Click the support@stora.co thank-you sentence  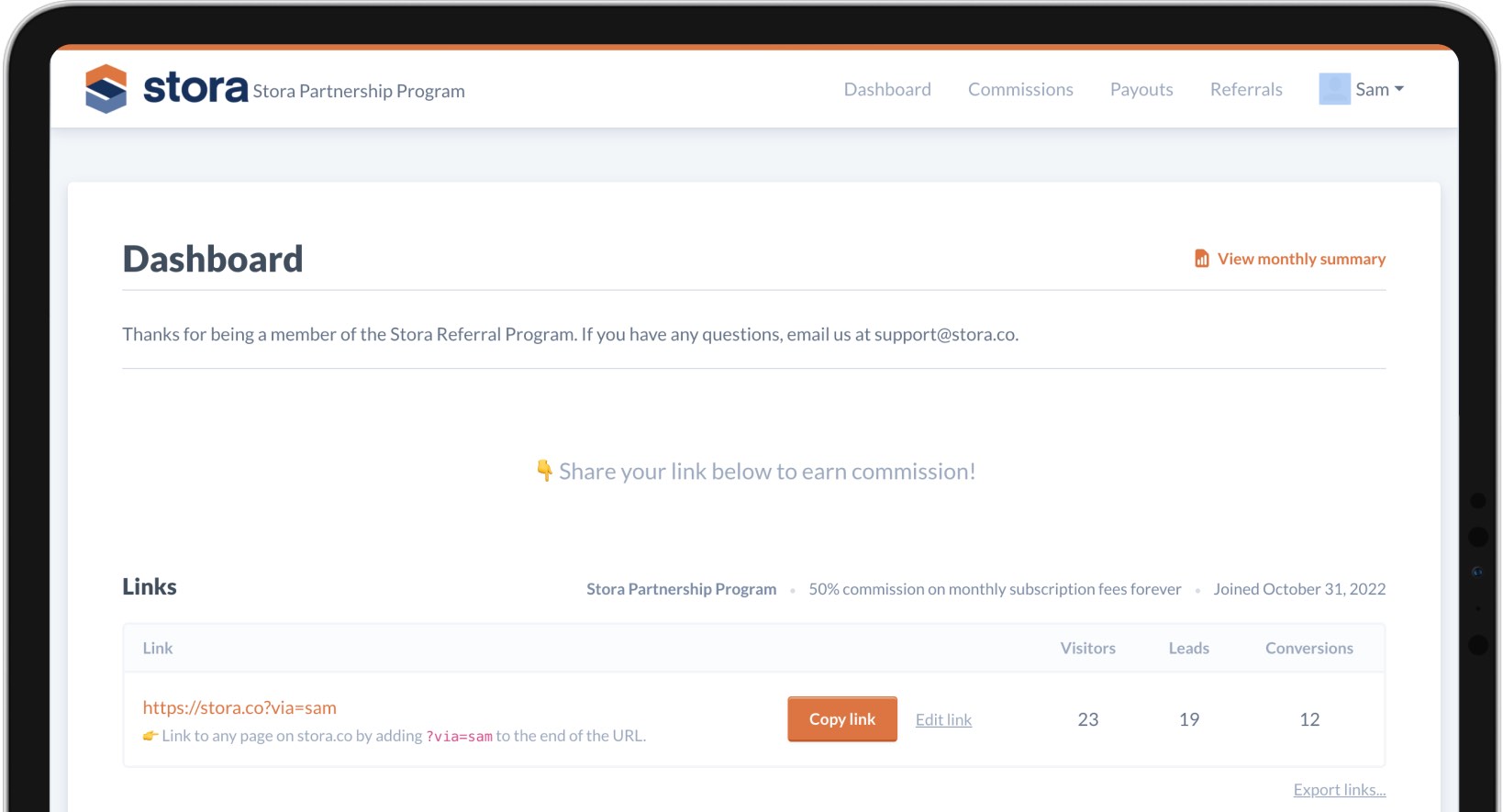[x=570, y=335]
